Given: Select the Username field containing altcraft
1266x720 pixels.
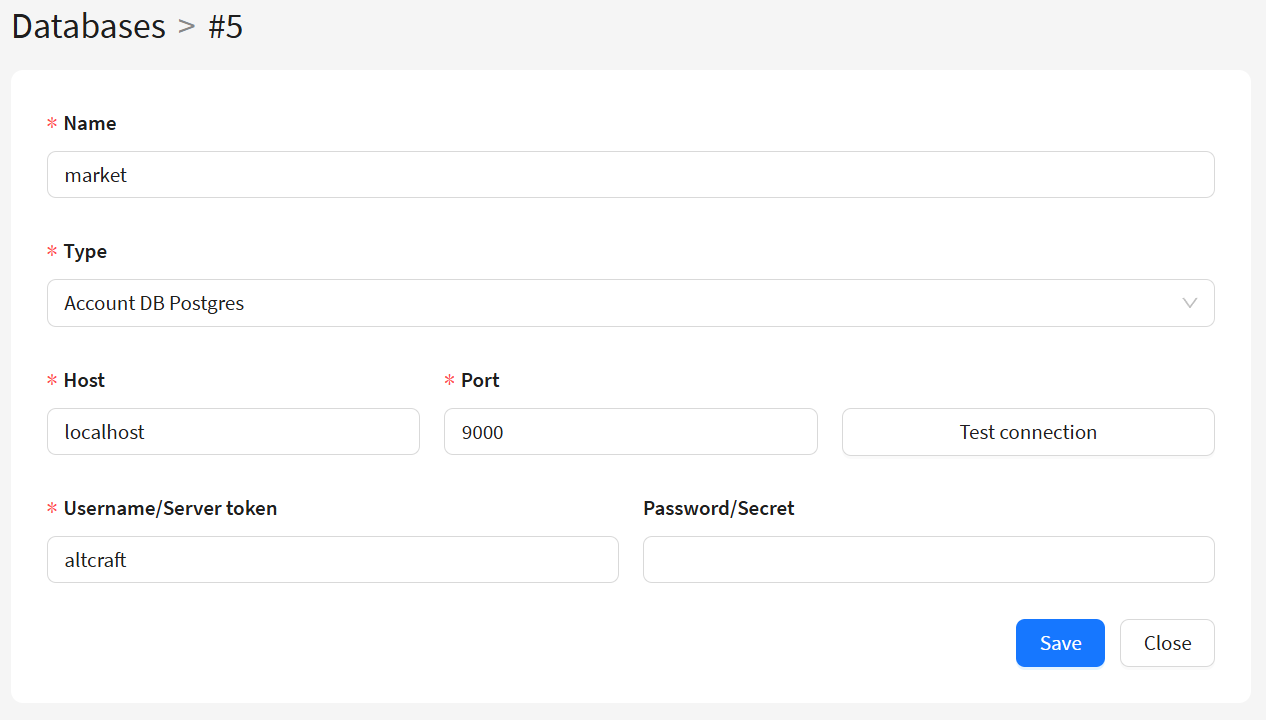Looking at the screenshot, I should pos(332,560).
